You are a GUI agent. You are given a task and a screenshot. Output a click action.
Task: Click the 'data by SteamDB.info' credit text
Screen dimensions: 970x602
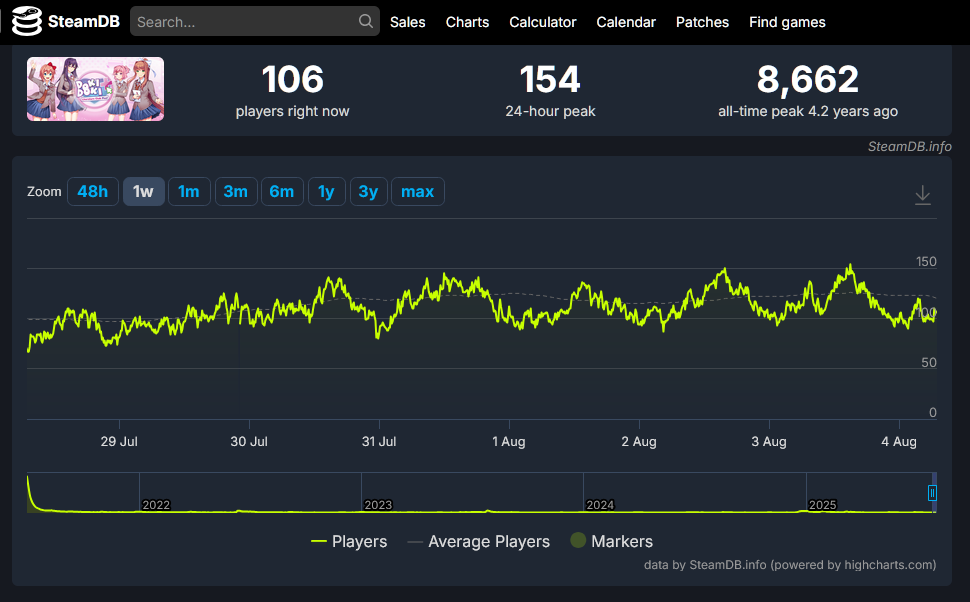[x=790, y=565]
